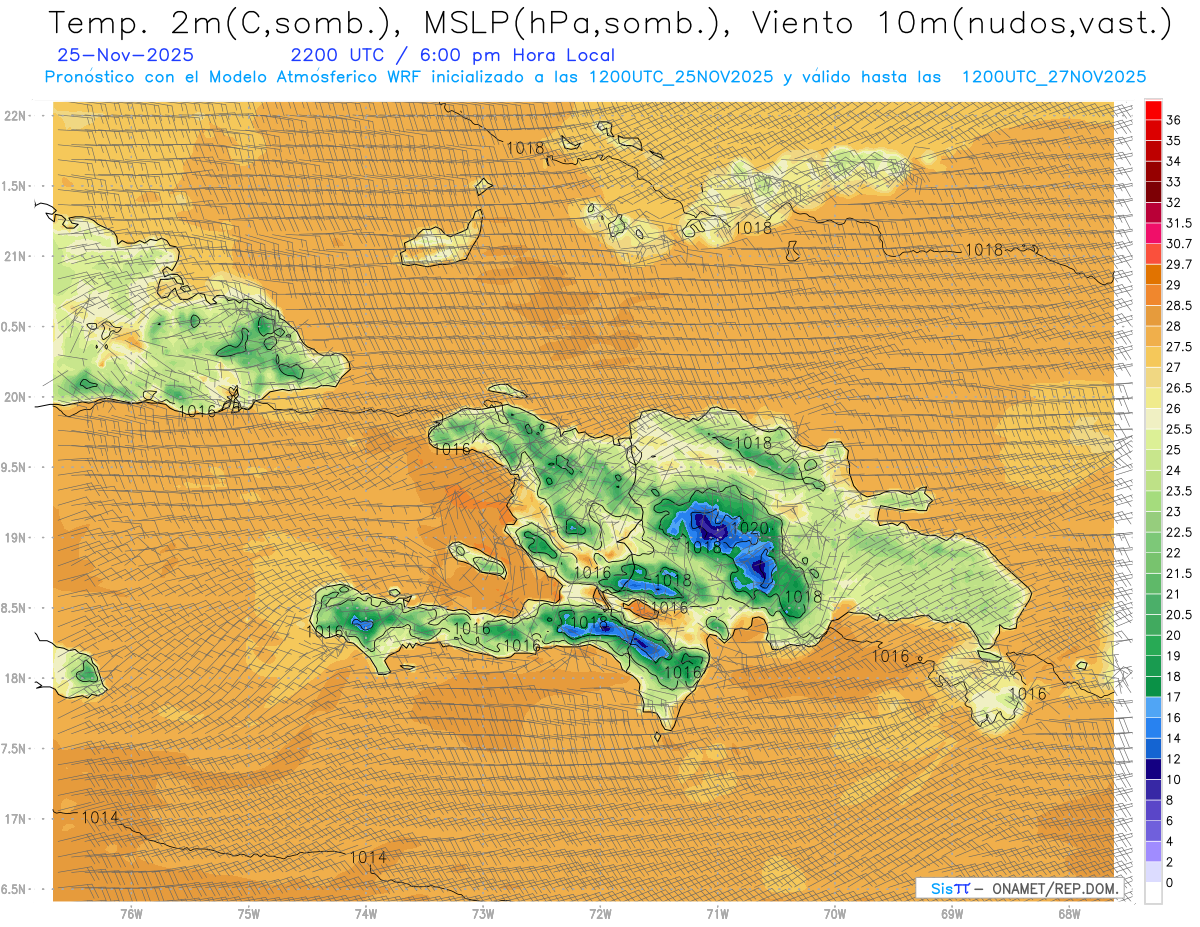Click the legend value "20.5"
Viewport: 1200px width, 927px height.
pyautogui.click(x=1178, y=615)
